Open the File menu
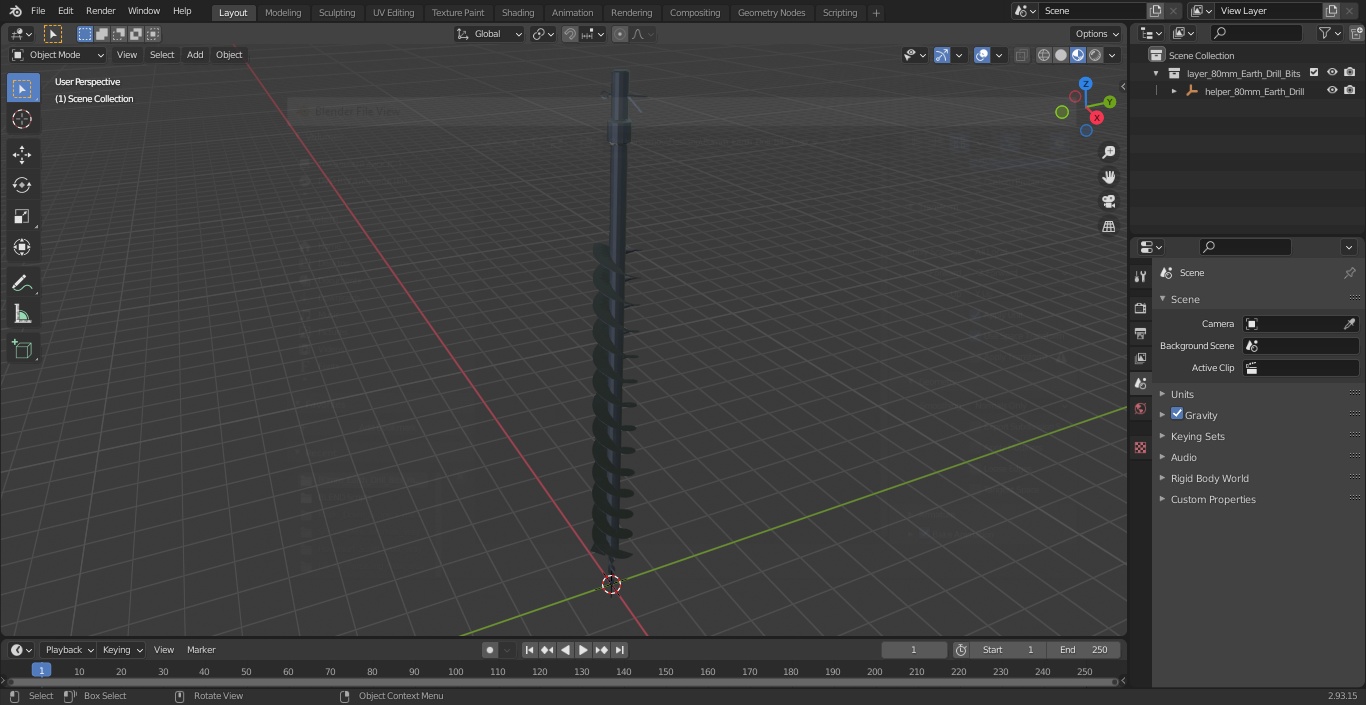 (x=38, y=11)
